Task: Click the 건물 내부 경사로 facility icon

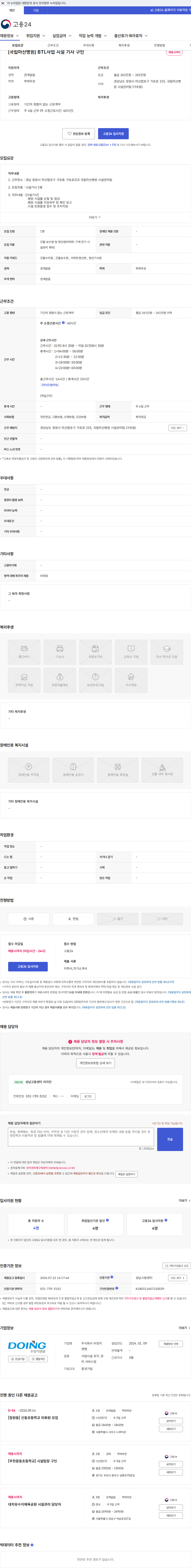Action: click(x=162, y=770)
